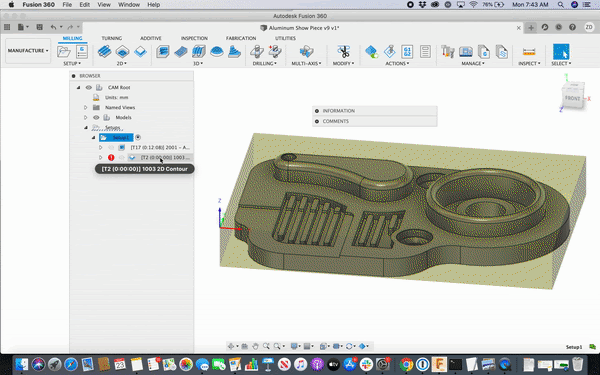Open the MANUFACTURE workspace dropdown
Screen dimensions: 600x375
coord(28,51)
